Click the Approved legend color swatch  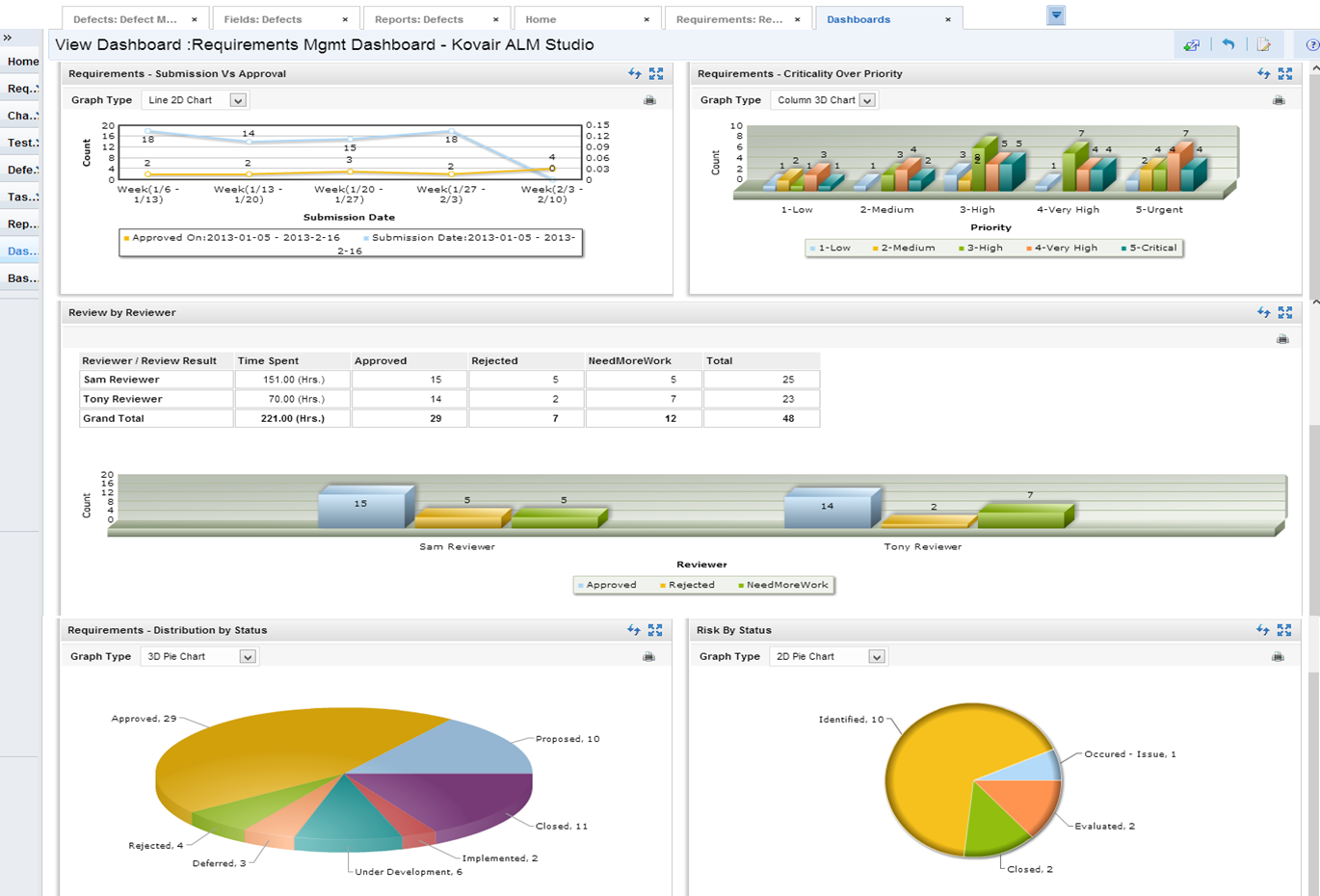coord(581,586)
